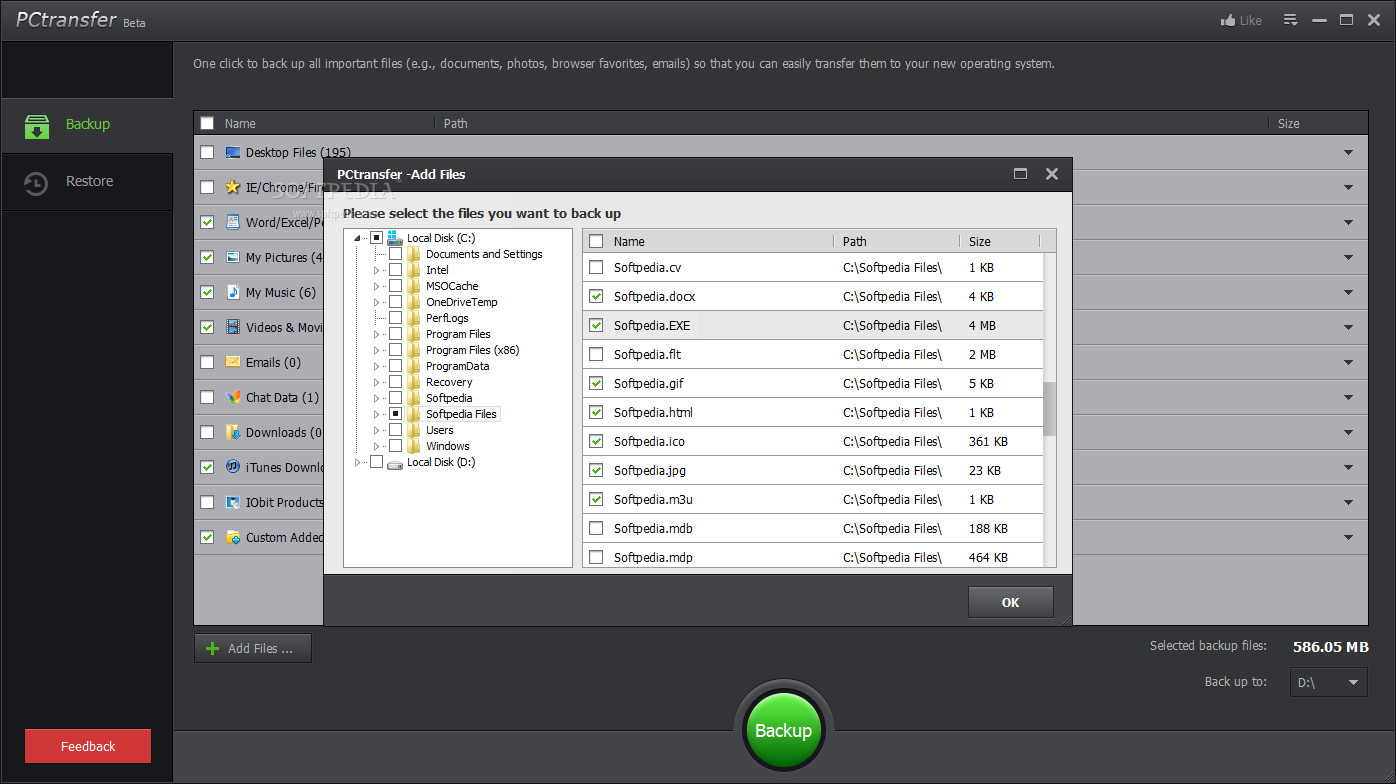The height and width of the screenshot is (784, 1396).
Task: Close the Add Files dialog
Action: pos(1052,174)
